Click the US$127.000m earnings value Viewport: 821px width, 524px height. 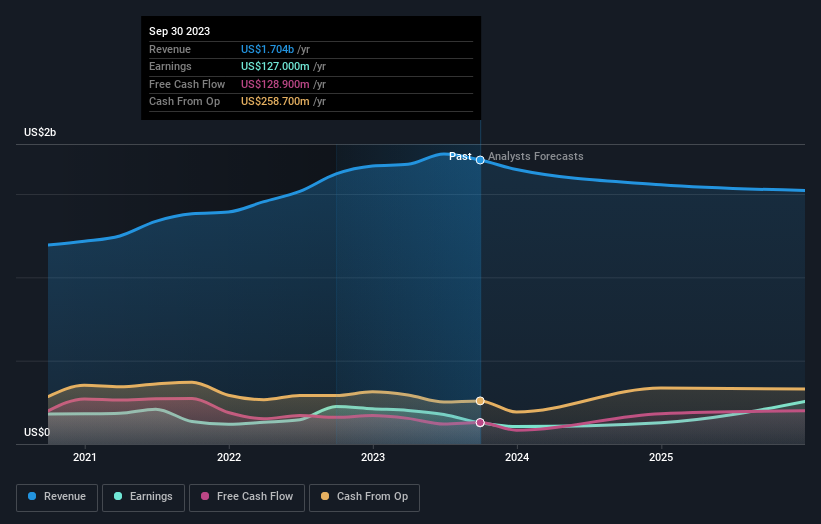pyautogui.click(x=275, y=66)
